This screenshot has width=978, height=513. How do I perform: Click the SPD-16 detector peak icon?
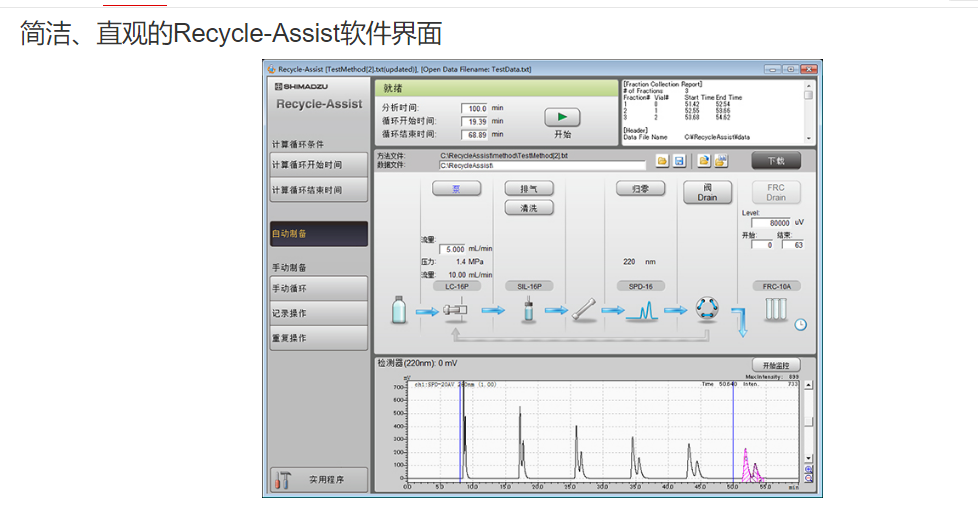642,310
